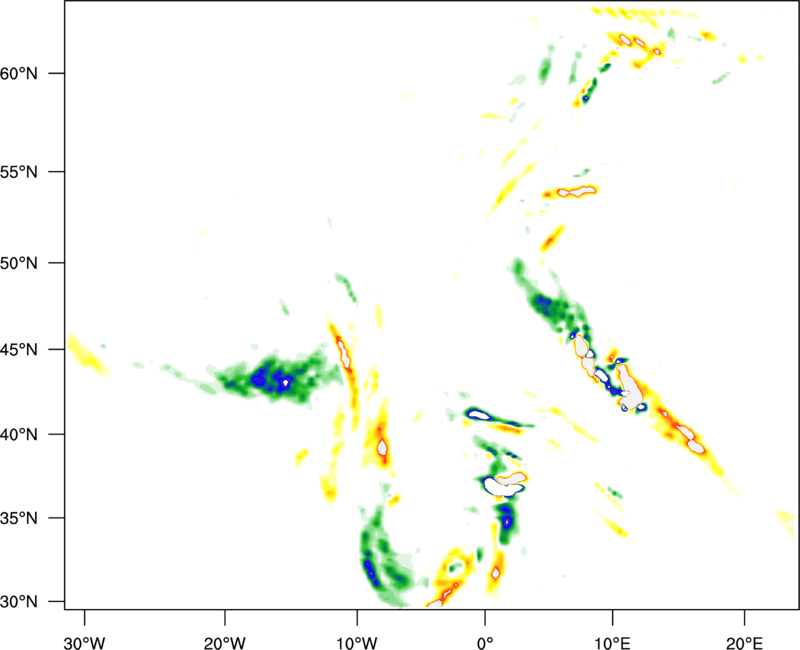The height and width of the screenshot is (650, 800).
Task: Click the 45°N latitude label
Action: [x=19, y=350]
